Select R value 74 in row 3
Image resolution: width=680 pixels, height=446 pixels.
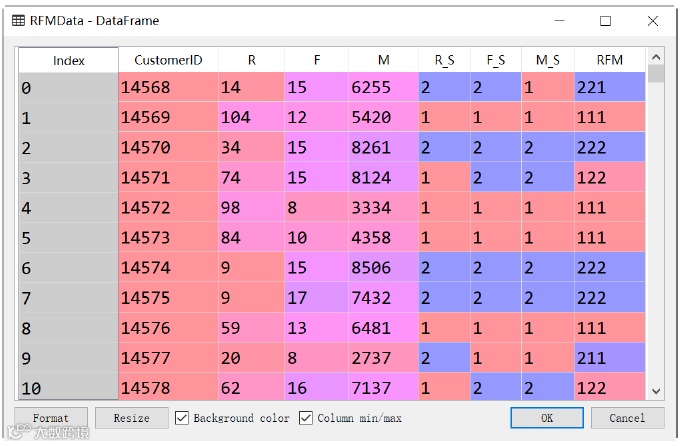[x=252, y=177]
